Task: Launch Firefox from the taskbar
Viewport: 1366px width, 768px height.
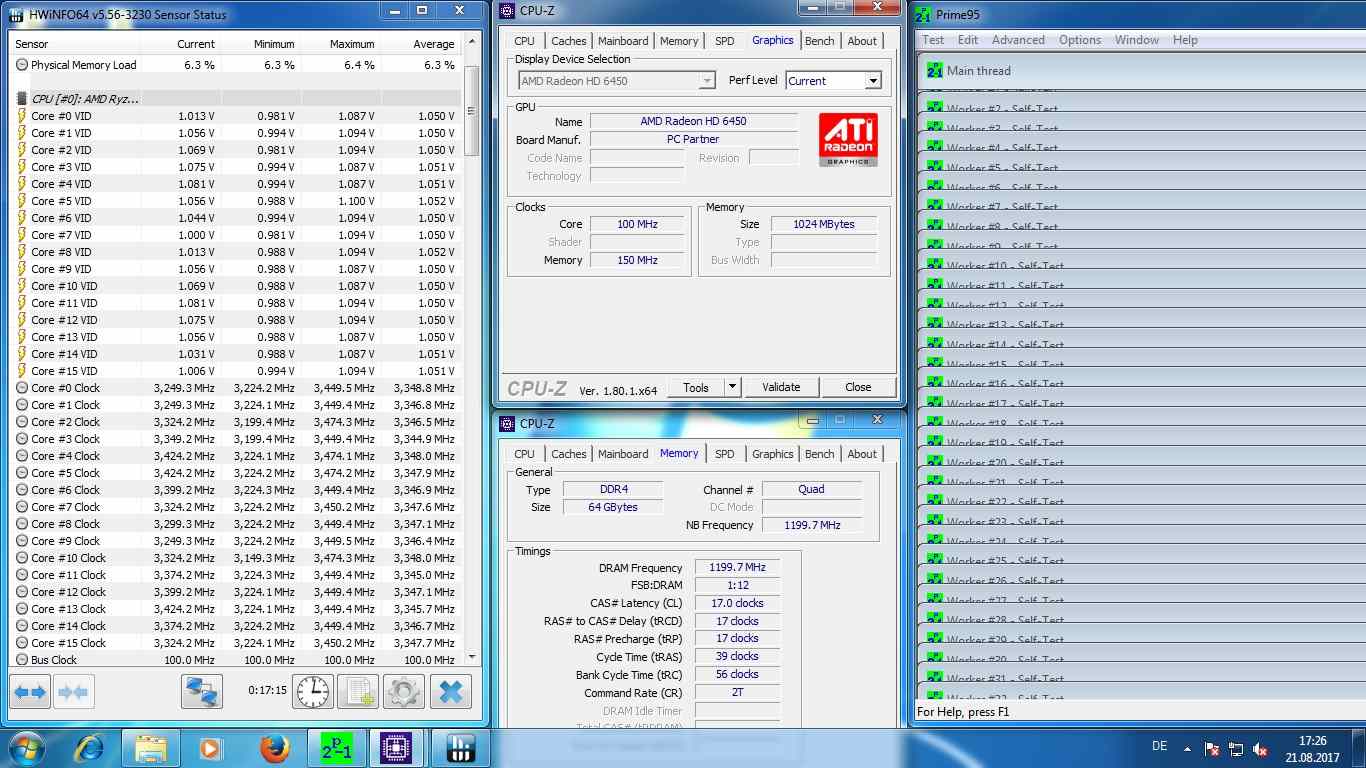Action: click(x=273, y=747)
